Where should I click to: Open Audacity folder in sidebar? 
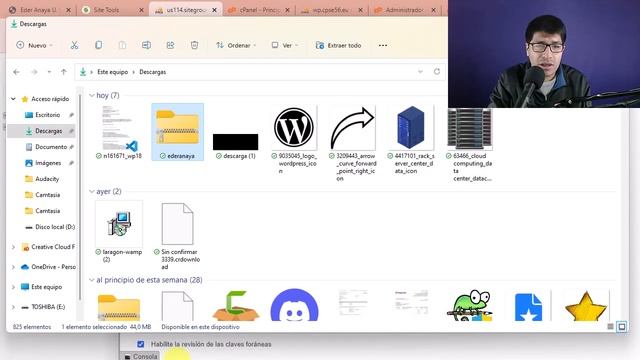(47, 179)
